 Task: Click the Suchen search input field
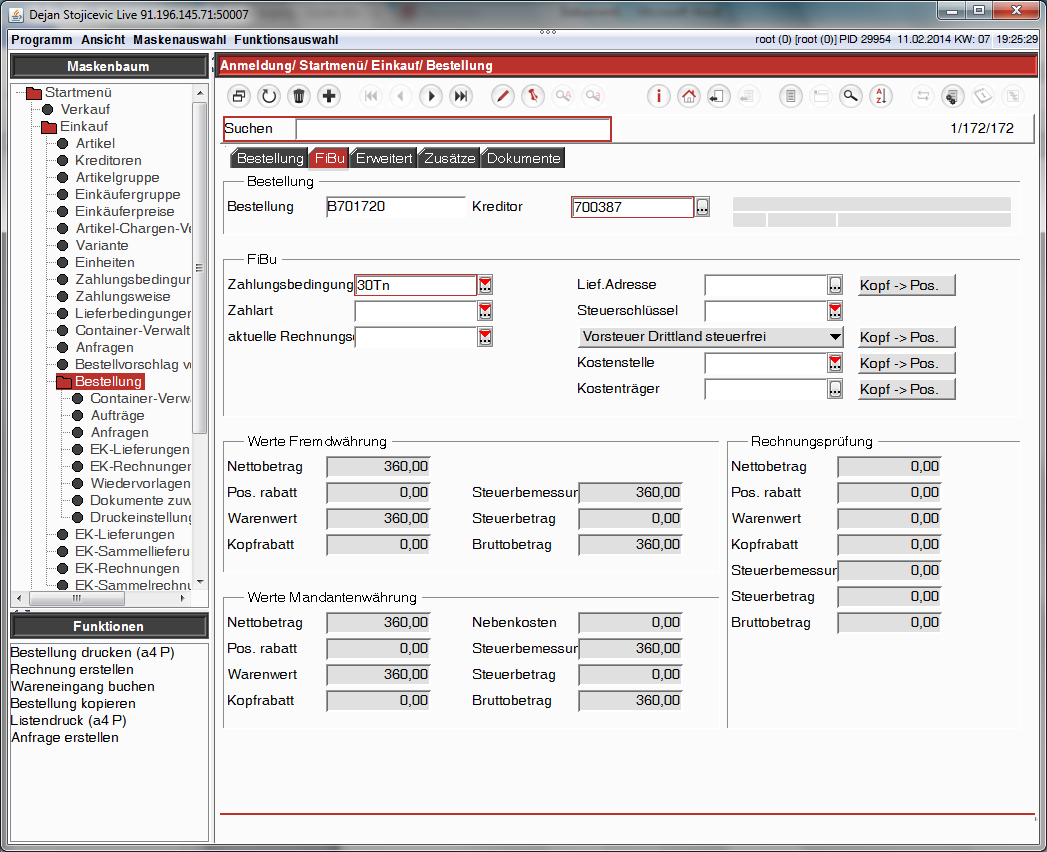coord(453,129)
